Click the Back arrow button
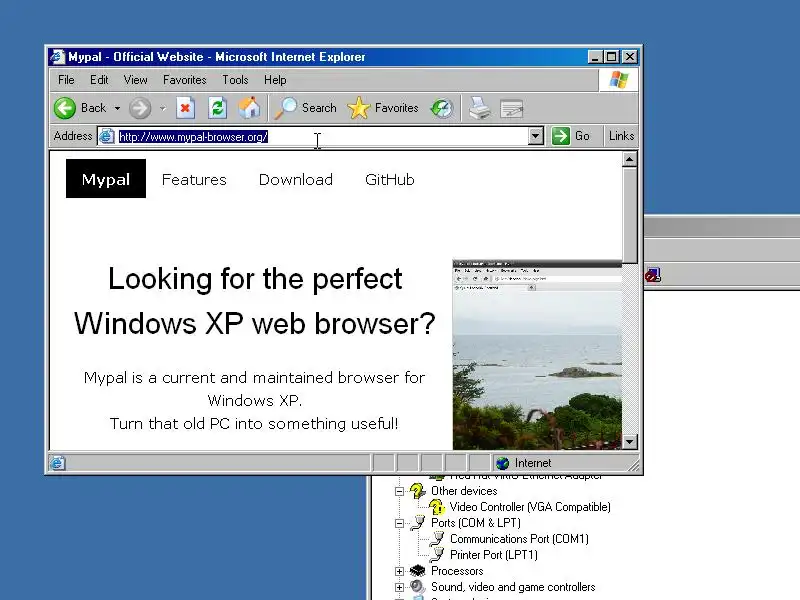 pyautogui.click(x=65, y=108)
